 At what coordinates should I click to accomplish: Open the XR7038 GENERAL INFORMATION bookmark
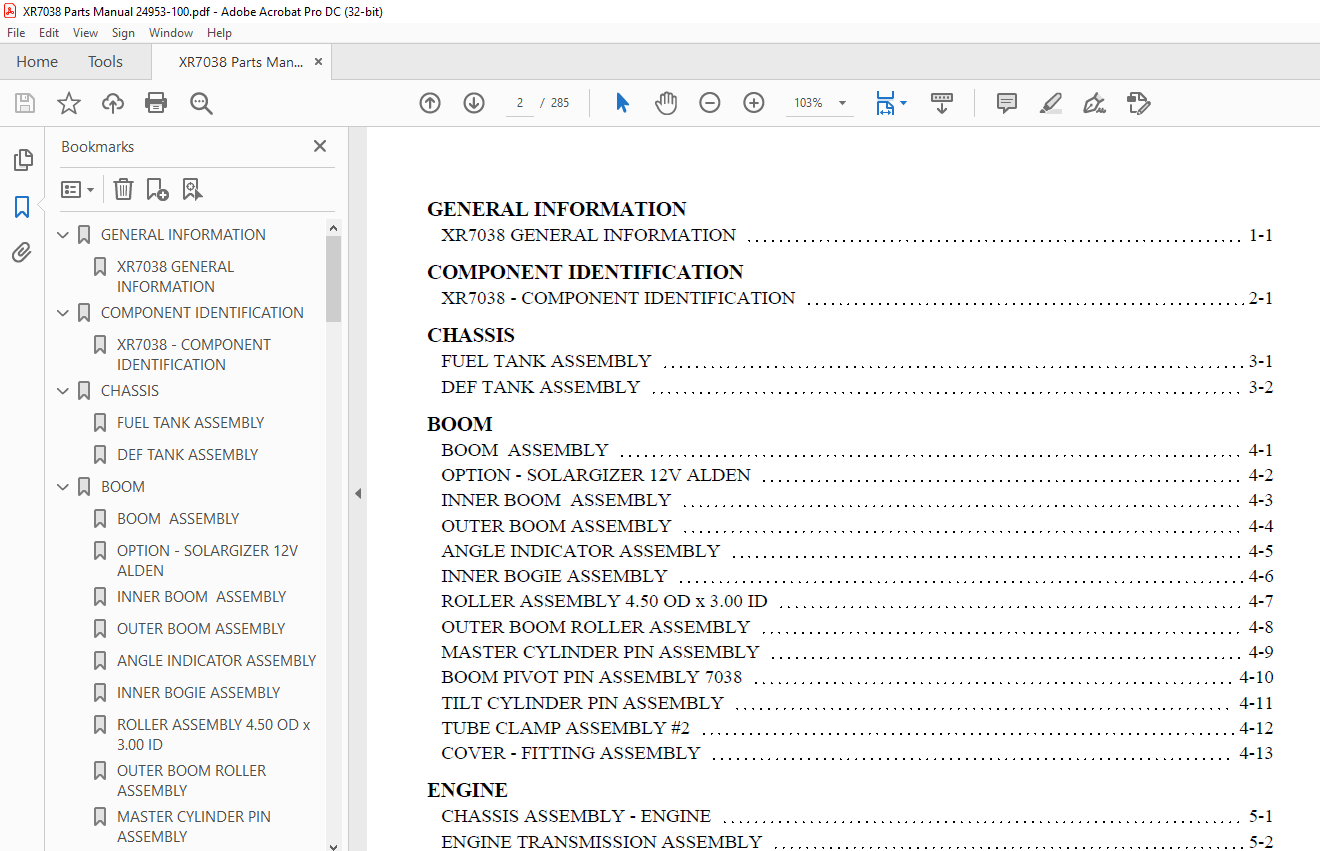[x=176, y=277]
